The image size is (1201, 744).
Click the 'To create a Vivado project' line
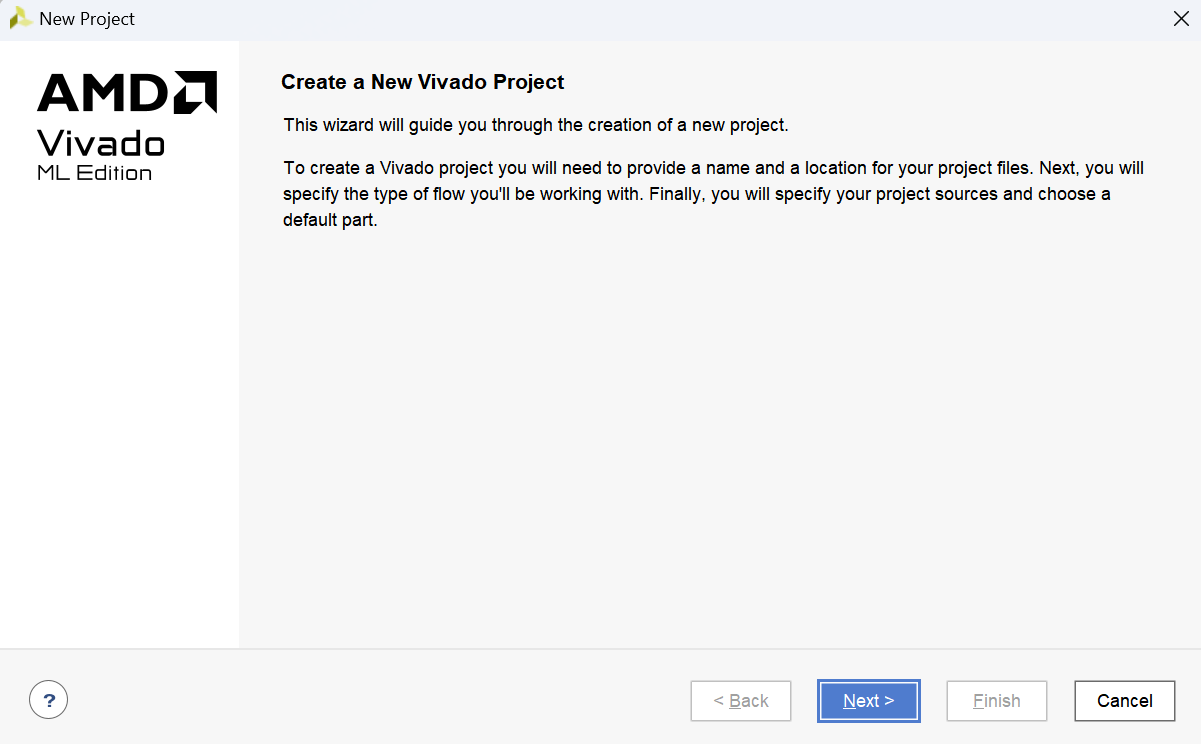(x=713, y=167)
